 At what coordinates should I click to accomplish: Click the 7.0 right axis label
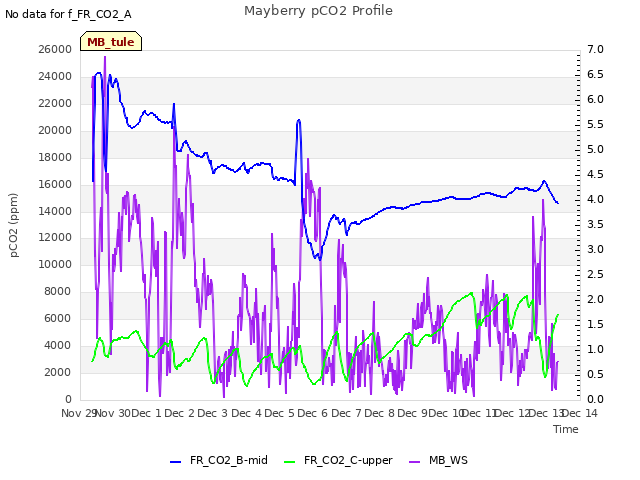click(595, 49)
